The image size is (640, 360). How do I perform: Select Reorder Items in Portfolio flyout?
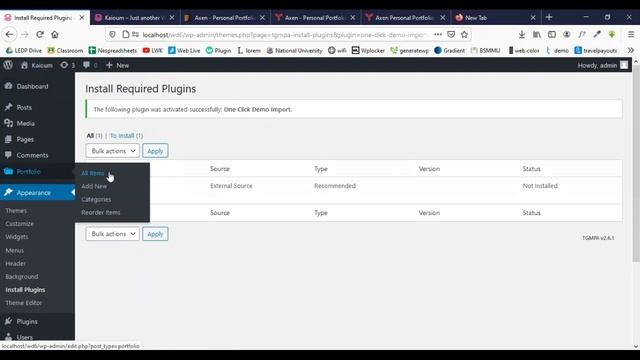point(100,212)
